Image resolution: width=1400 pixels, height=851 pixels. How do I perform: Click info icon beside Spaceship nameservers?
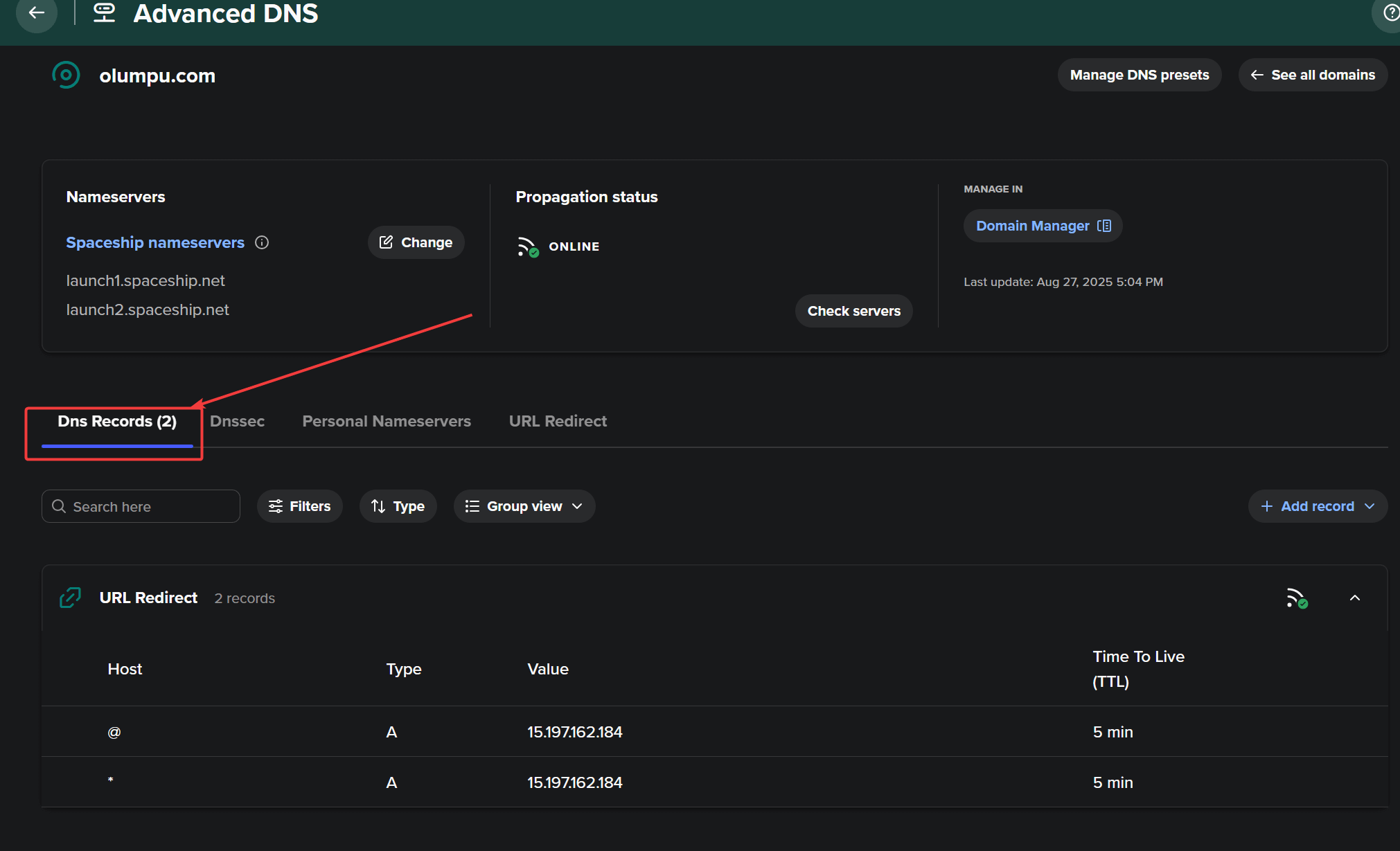(262, 242)
